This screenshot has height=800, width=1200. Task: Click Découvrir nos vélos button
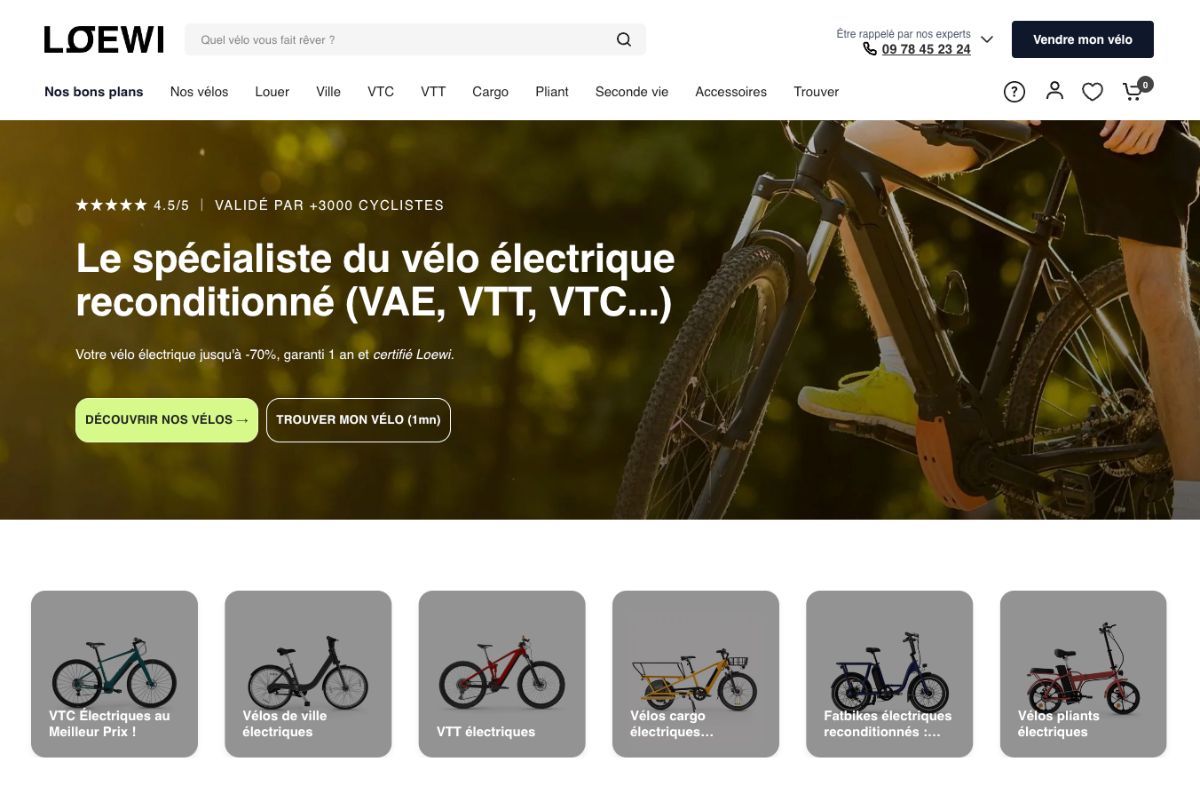(x=167, y=420)
